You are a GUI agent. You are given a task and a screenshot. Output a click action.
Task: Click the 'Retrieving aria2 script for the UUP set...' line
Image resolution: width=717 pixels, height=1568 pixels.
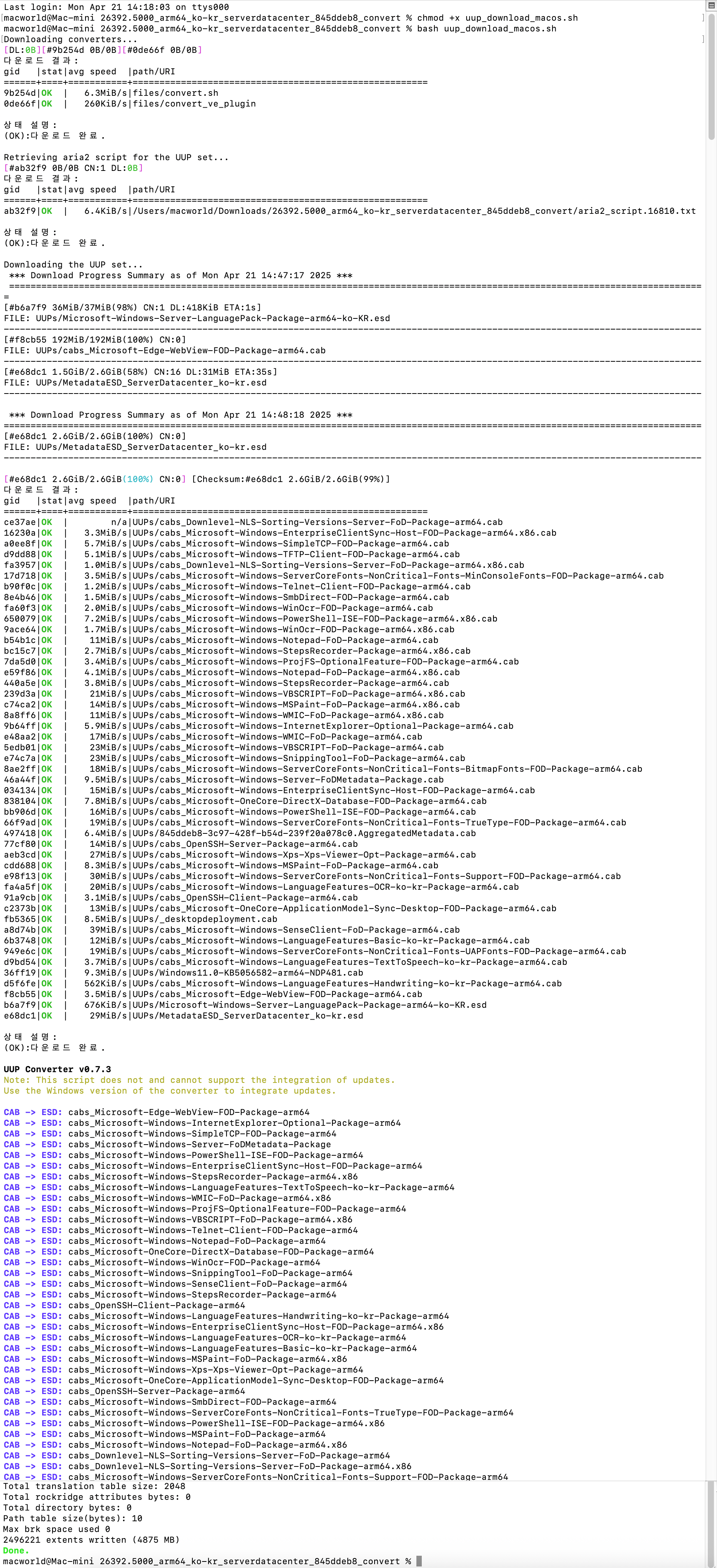pos(116,157)
